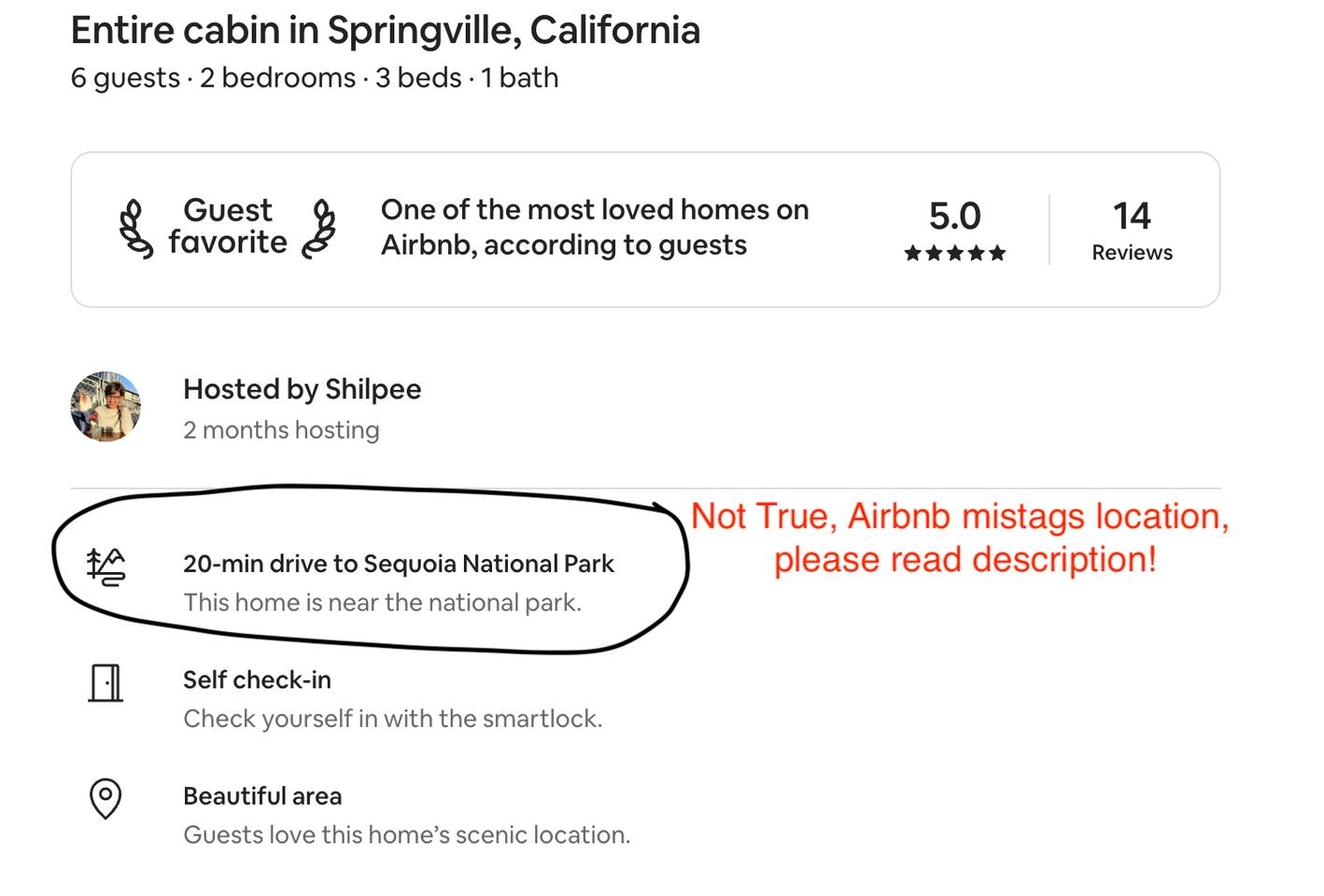This screenshot has height=896, width=1324.
Task: Click the self check-in door icon
Action: tap(106, 683)
